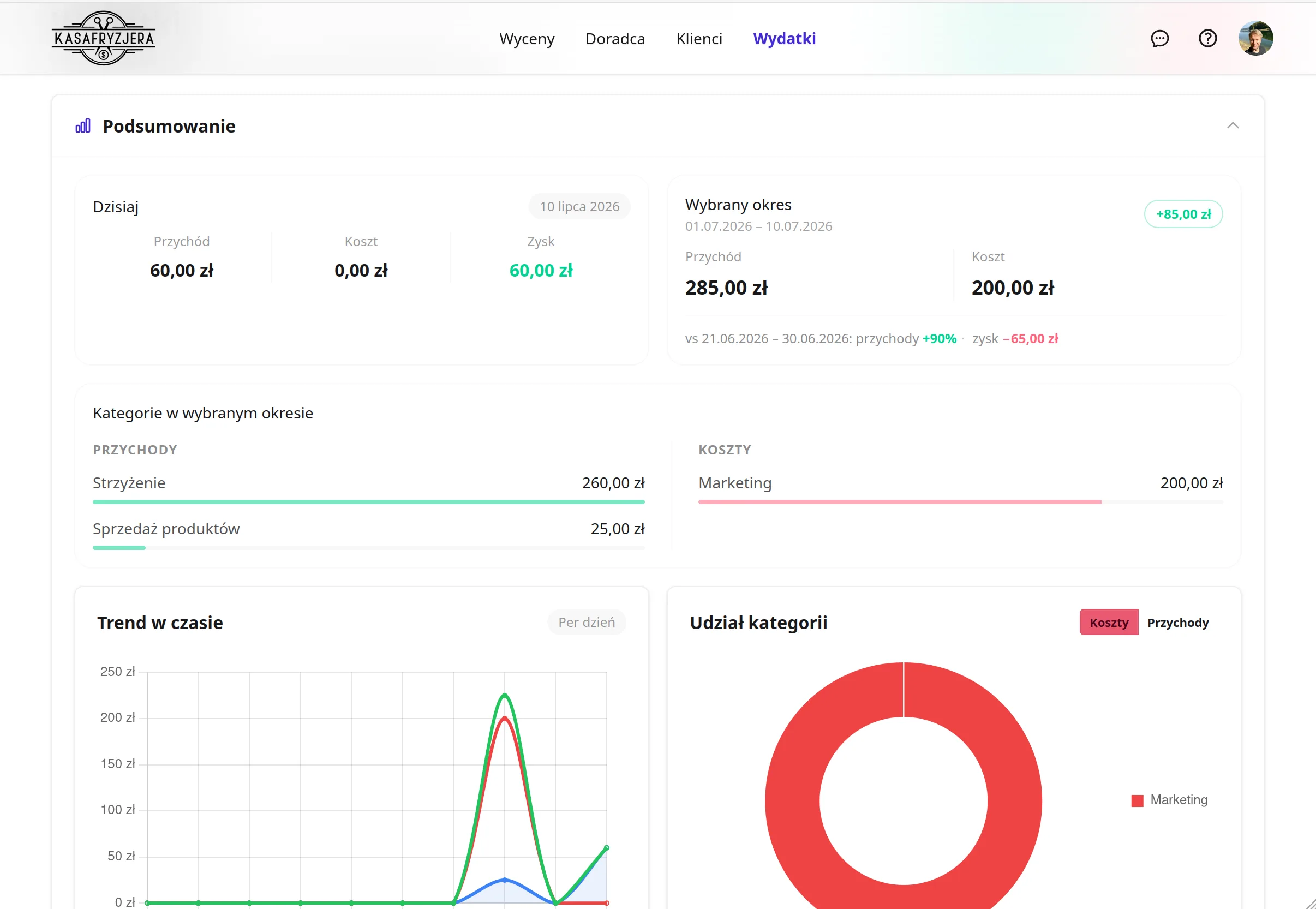Open the Wyceny menu item
Image resolution: width=1316 pixels, height=909 pixels.
click(527, 39)
